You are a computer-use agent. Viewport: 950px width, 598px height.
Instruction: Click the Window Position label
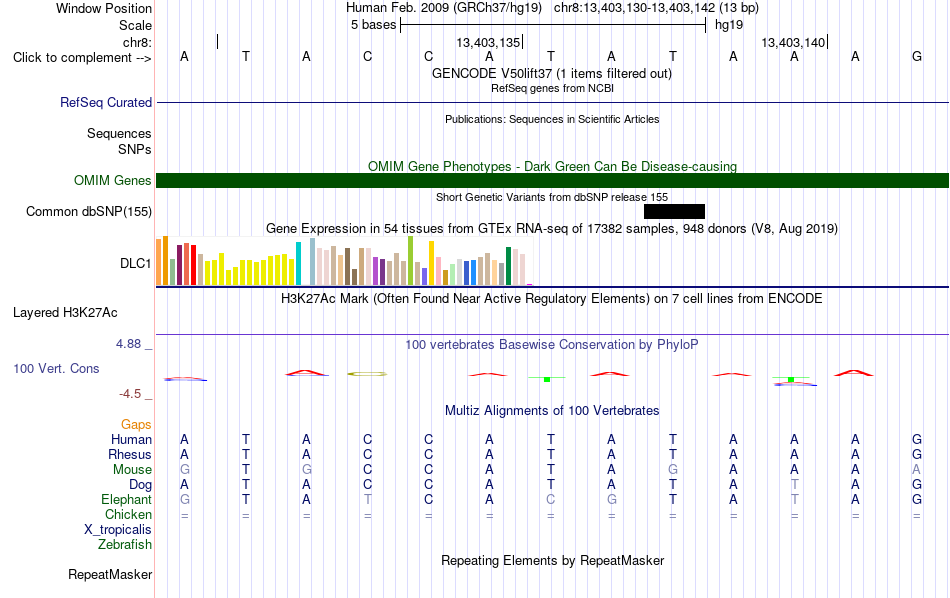coord(104,8)
